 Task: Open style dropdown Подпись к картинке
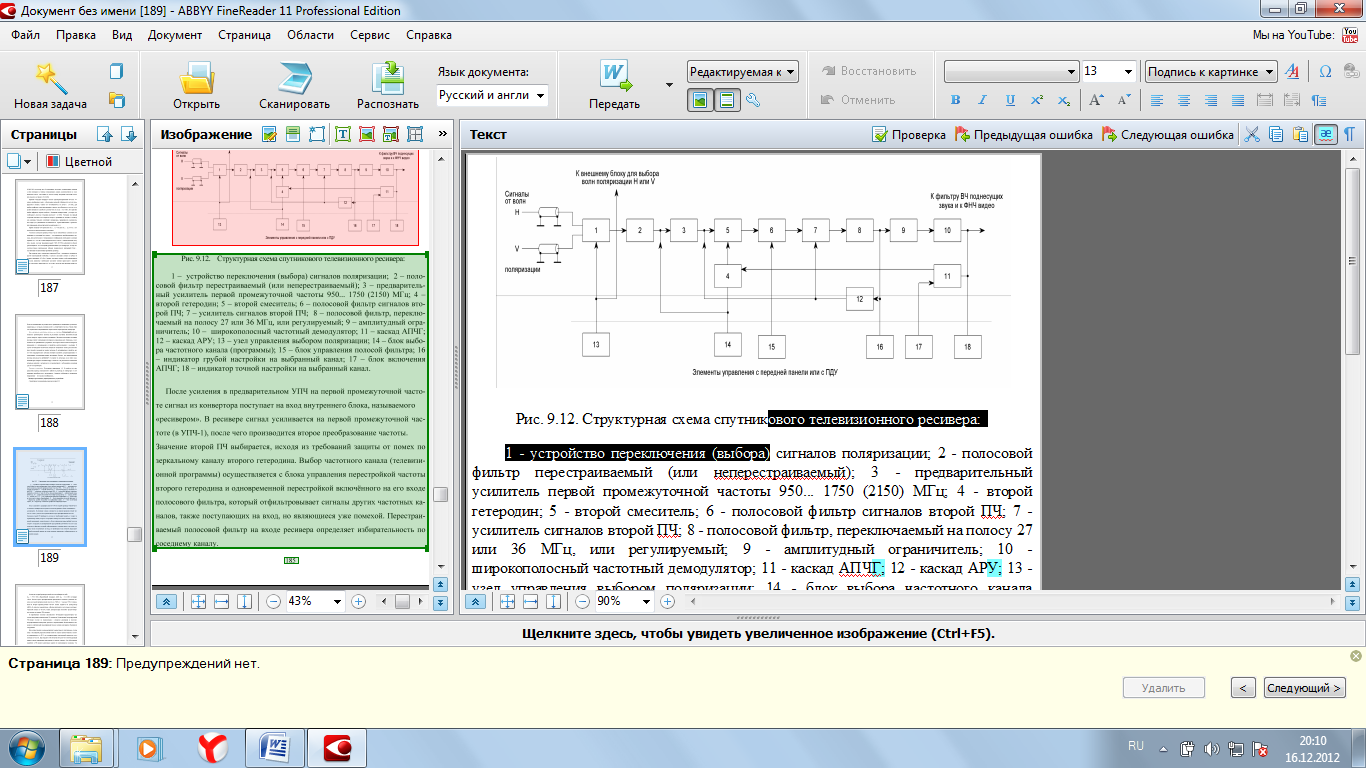(1211, 71)
